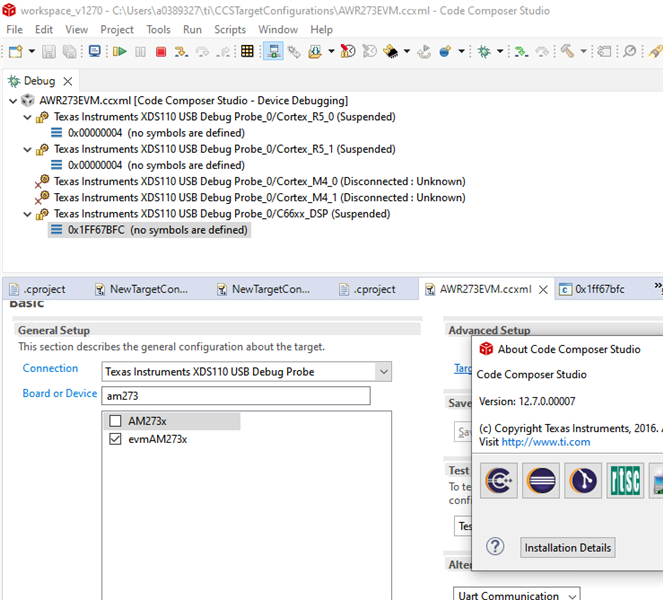Show the hidden editor tabs overflow list

pos(658,286)
